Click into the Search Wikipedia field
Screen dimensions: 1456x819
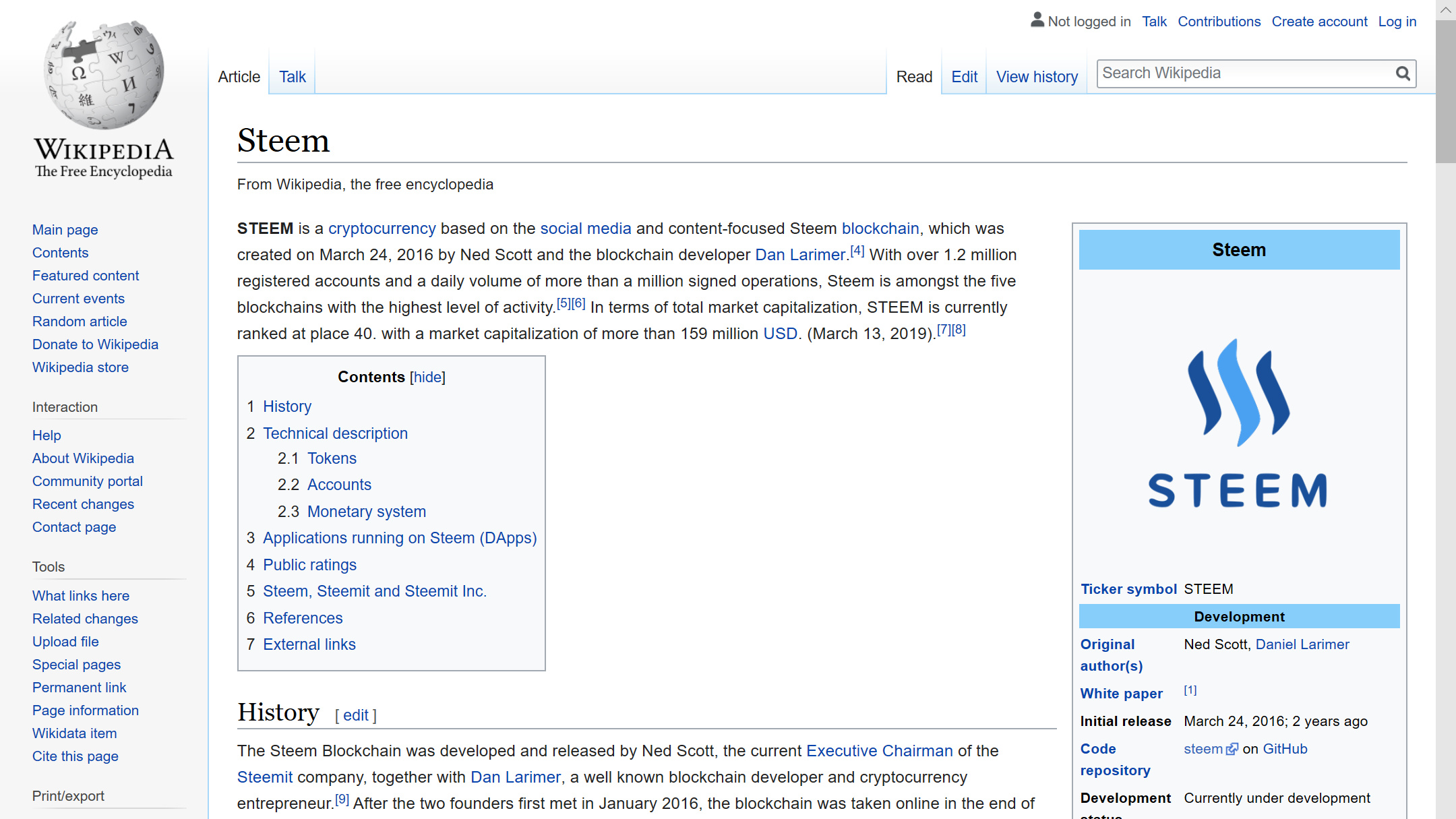tap(1246, 73)
